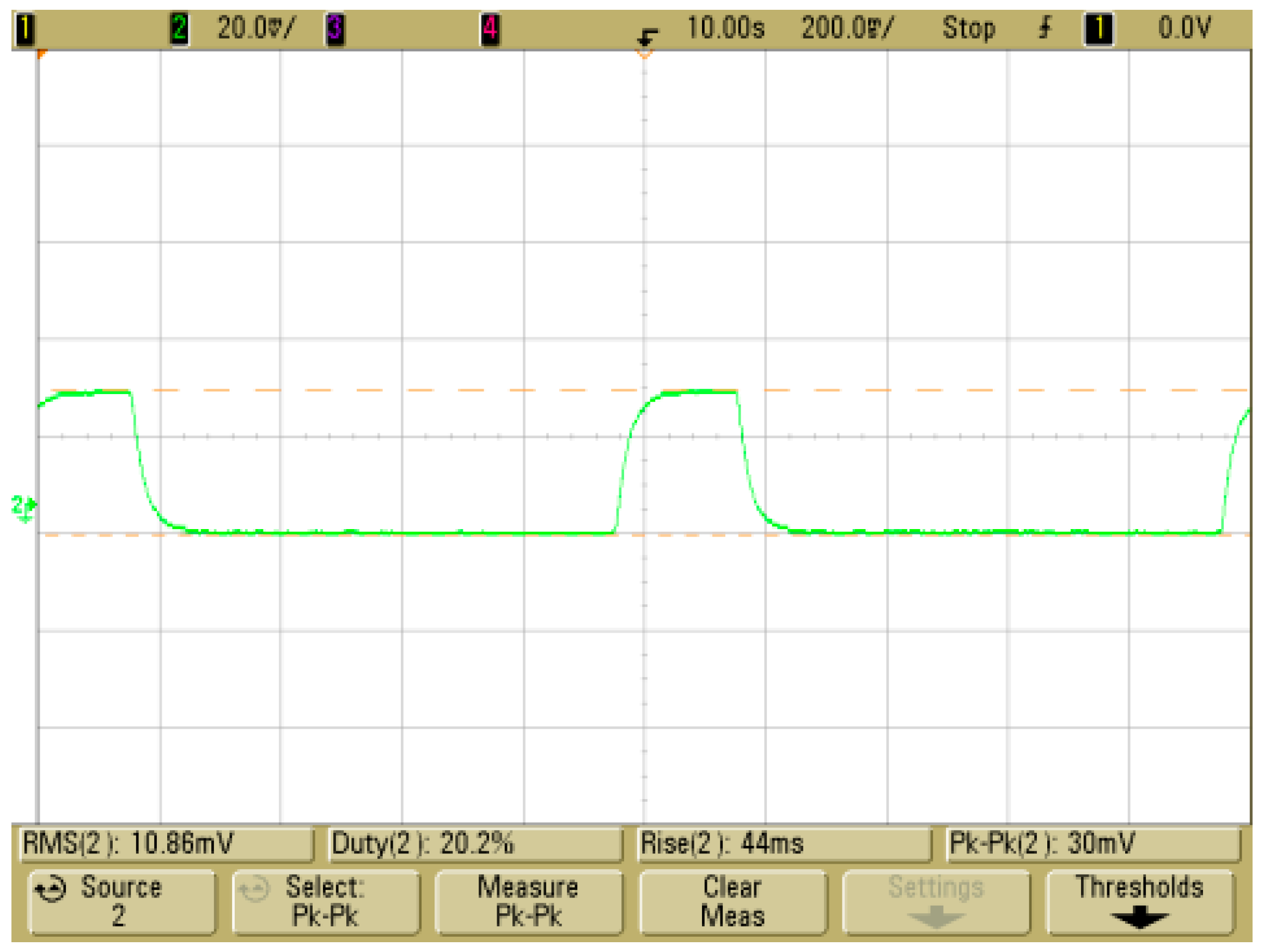The image size is (1264, 952).
Task: Click the falling edge trigger slope icon
Action: [1045, 27]
